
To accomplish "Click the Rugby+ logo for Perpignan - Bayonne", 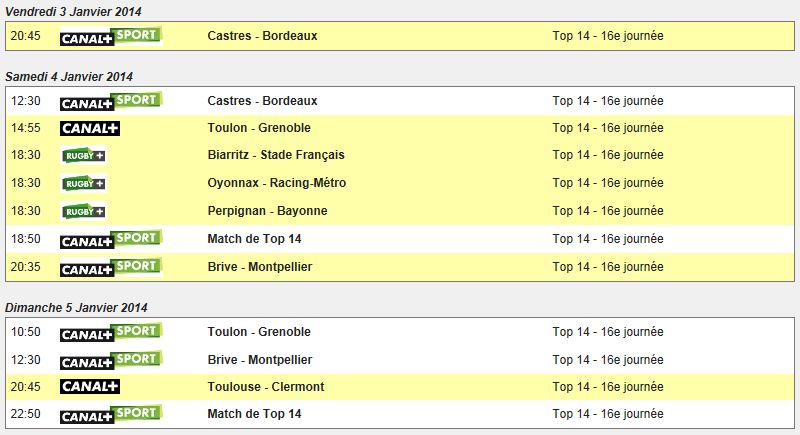I will pos(84,212).
